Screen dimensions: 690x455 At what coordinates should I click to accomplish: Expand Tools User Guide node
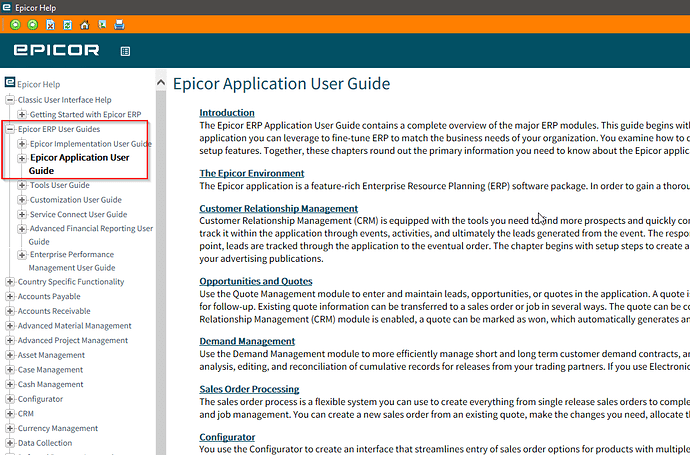(22, 185)
